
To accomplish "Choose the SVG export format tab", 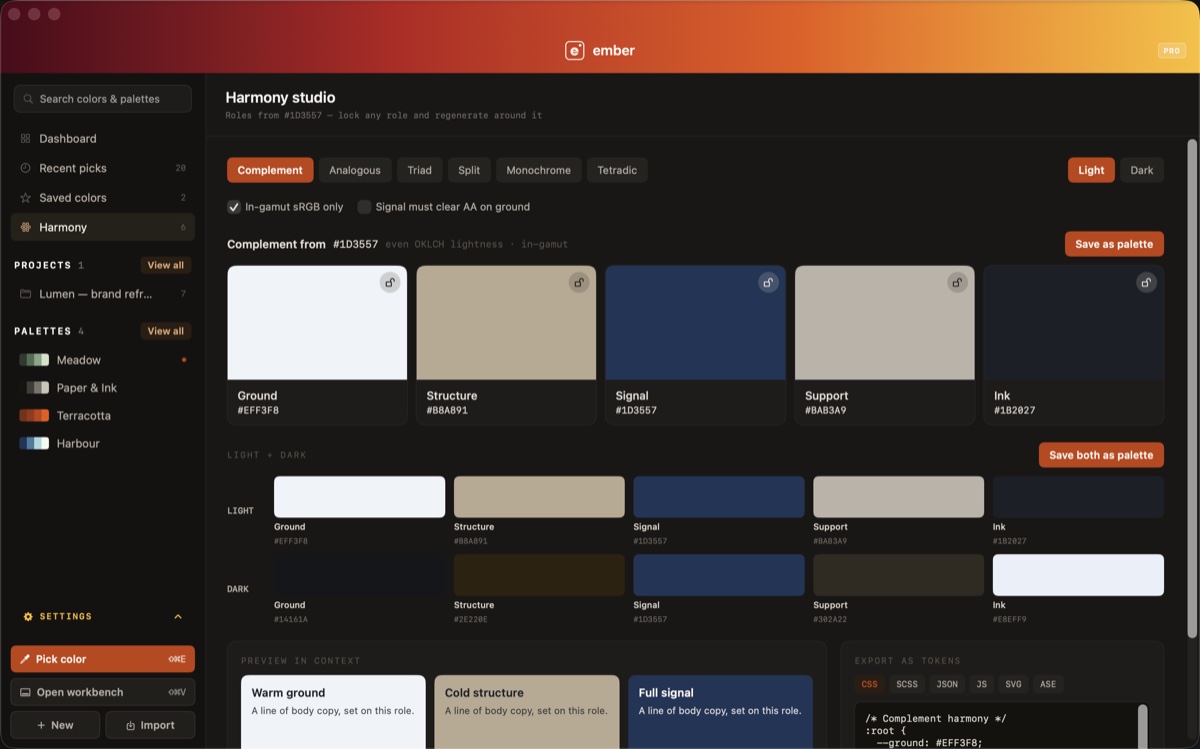I will pyautogui.click(x=1014, y=684).
